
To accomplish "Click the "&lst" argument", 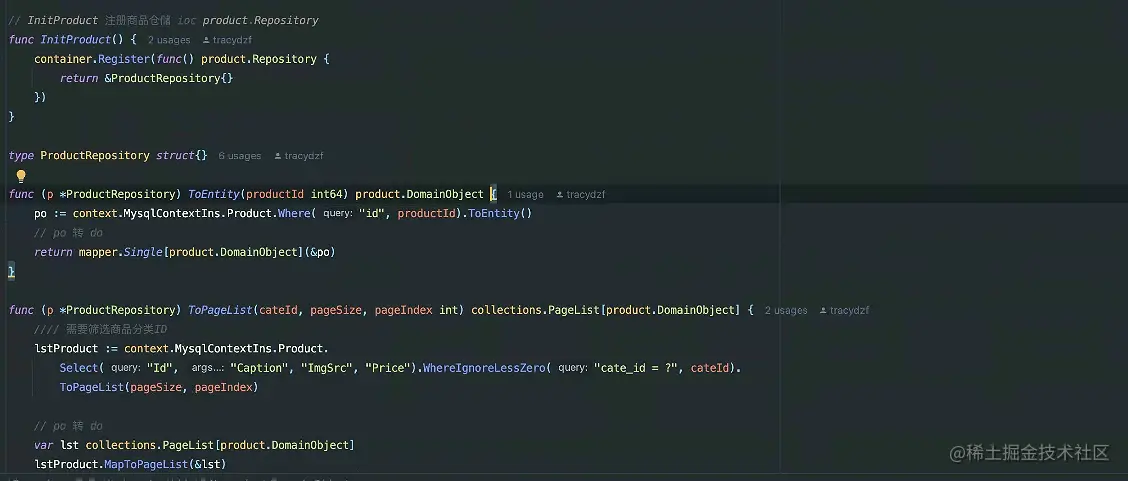I will (x=207, y=464).
